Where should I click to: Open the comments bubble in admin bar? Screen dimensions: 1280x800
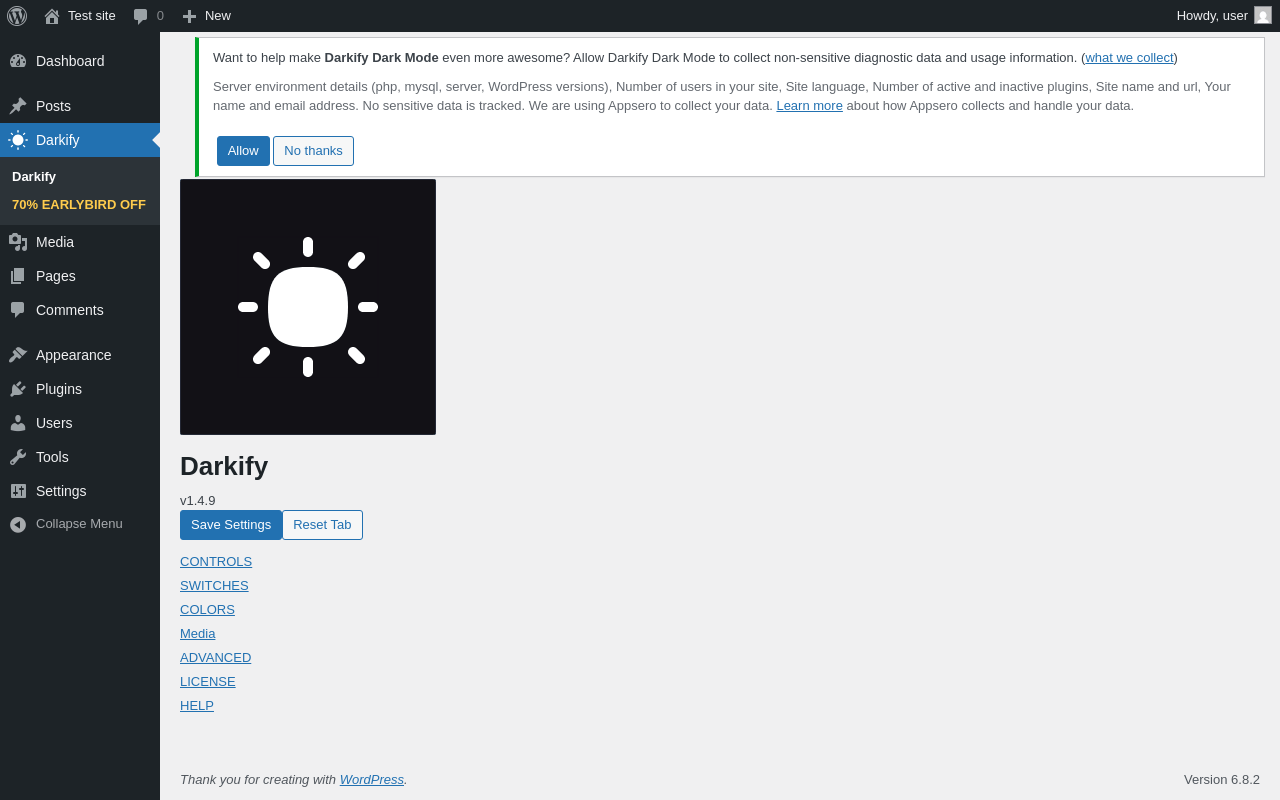141,16
